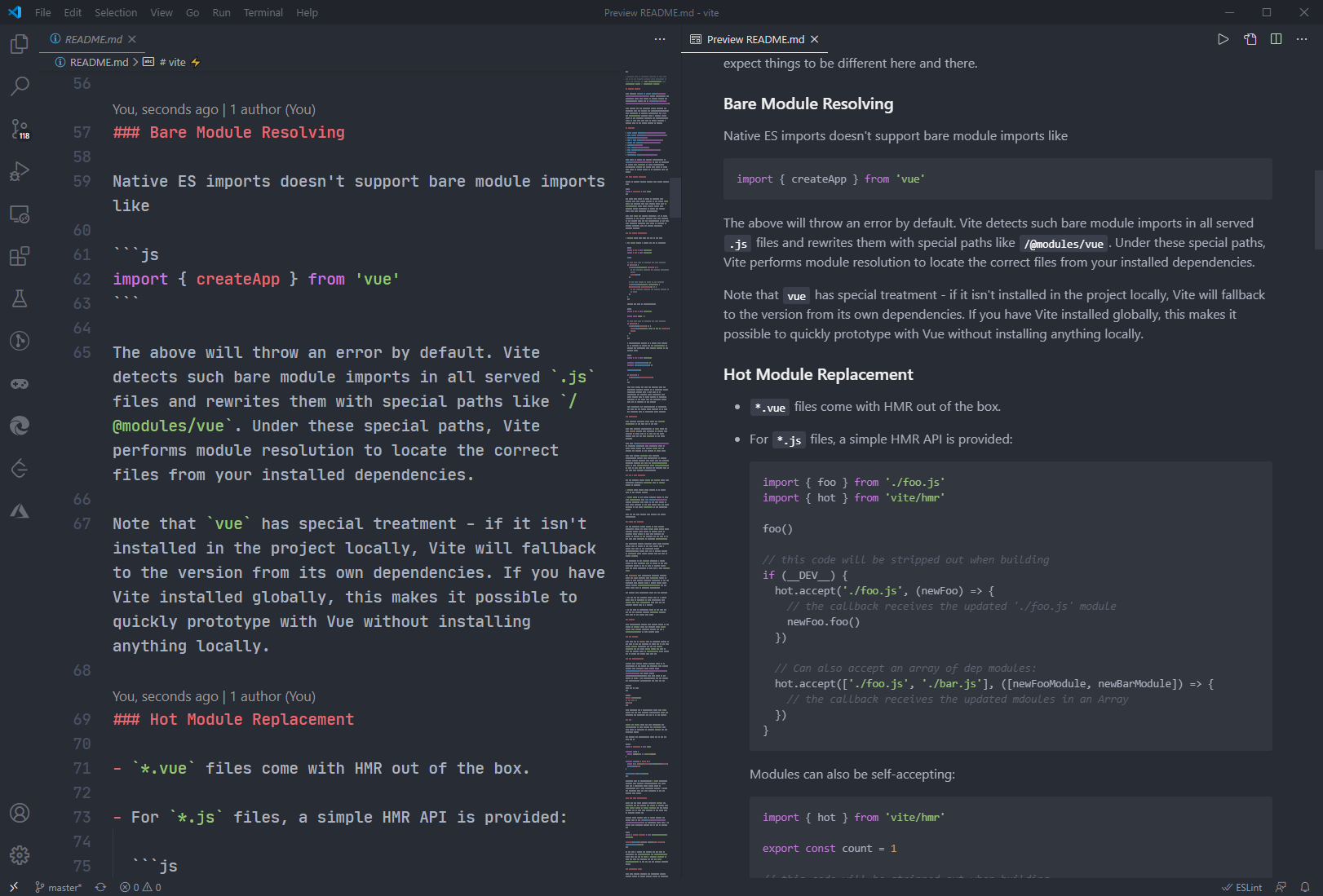The width and height of the screenshot is (1323, 896).
Task: Open the LeetCode icon view
Action: click(20, 468)
